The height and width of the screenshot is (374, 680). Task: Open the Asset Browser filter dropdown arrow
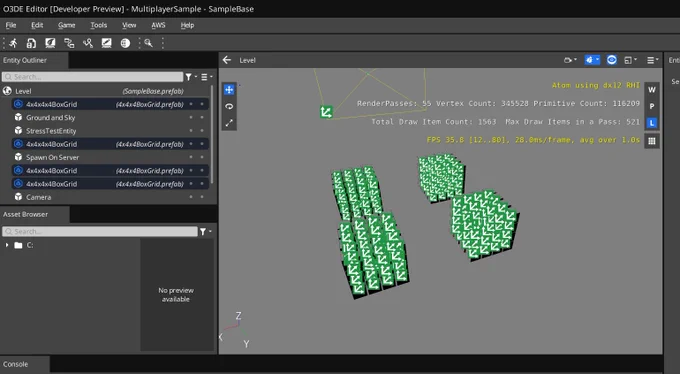pos(210,231)
